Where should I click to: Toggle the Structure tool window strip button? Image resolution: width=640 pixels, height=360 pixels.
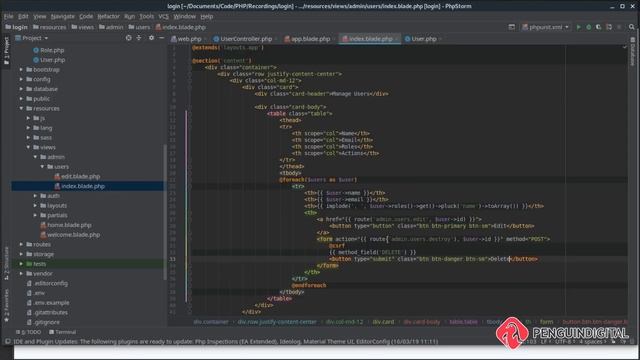6,263
